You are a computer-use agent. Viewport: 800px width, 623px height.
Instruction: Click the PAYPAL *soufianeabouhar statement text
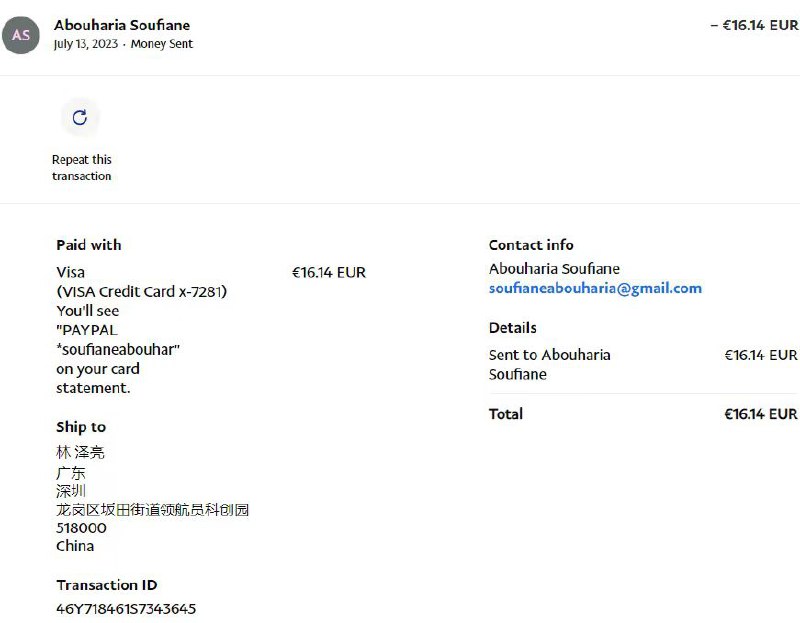118,339
